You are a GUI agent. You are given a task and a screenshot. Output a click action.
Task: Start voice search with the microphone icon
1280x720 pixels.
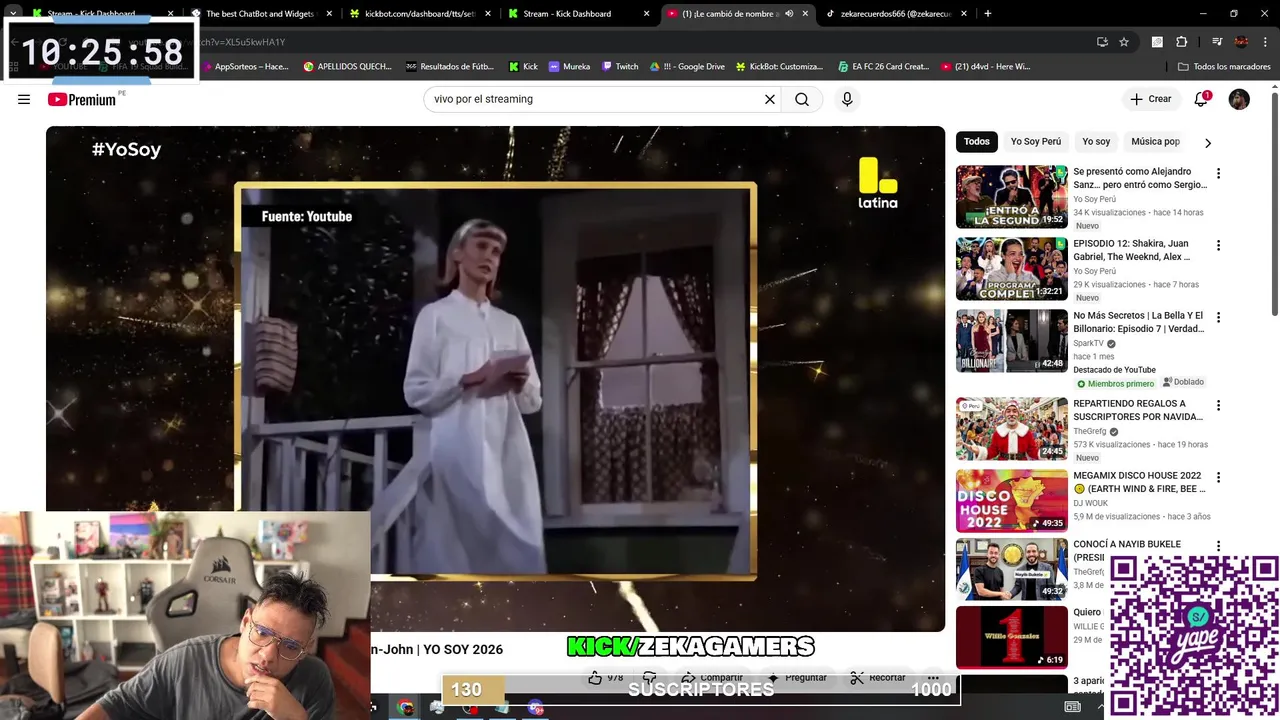[x=847, y=99]
